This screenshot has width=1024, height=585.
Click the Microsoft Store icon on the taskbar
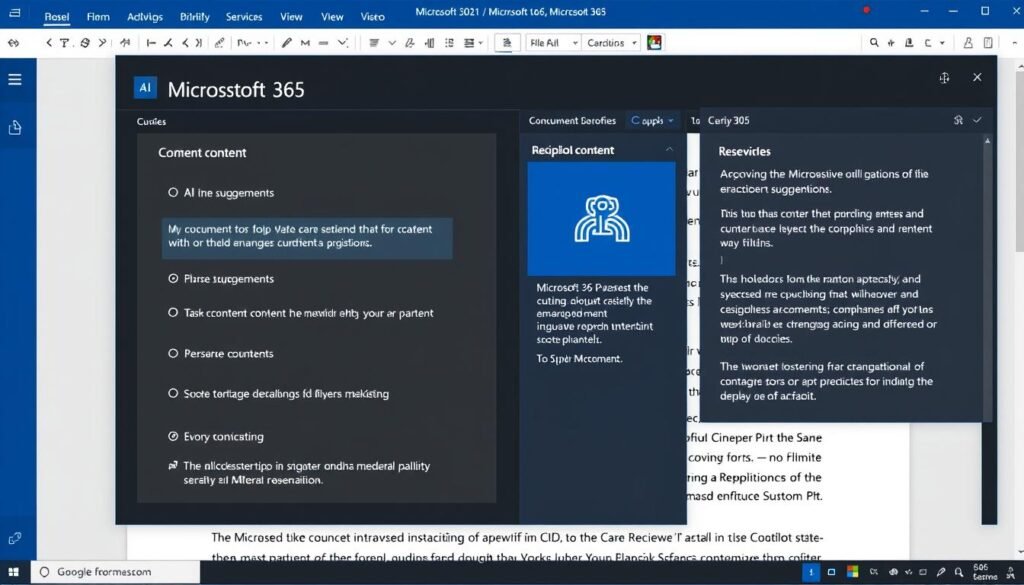[x=852, y=572]
